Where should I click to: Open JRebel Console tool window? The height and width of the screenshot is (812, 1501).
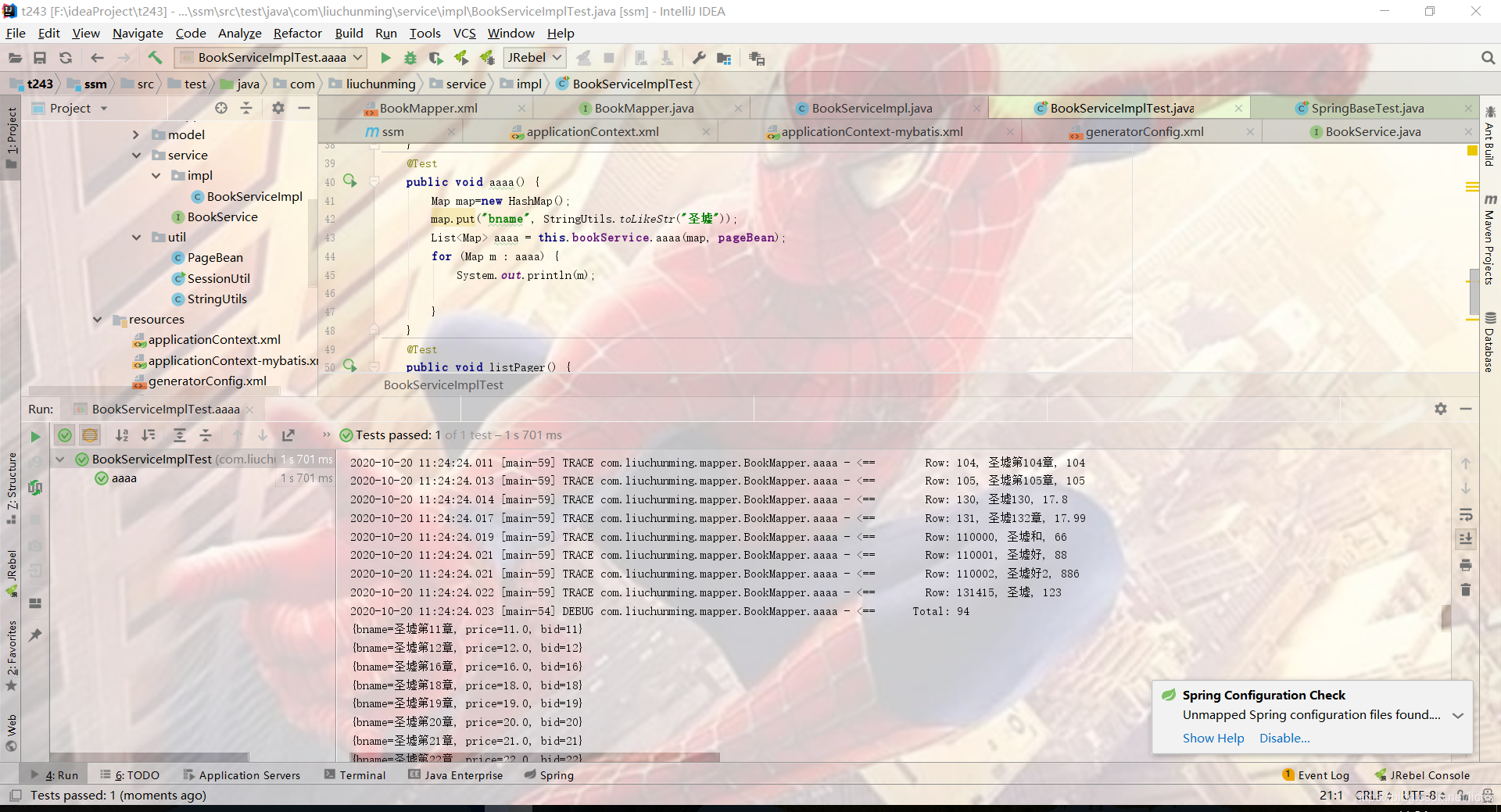tap(1422, 775)
